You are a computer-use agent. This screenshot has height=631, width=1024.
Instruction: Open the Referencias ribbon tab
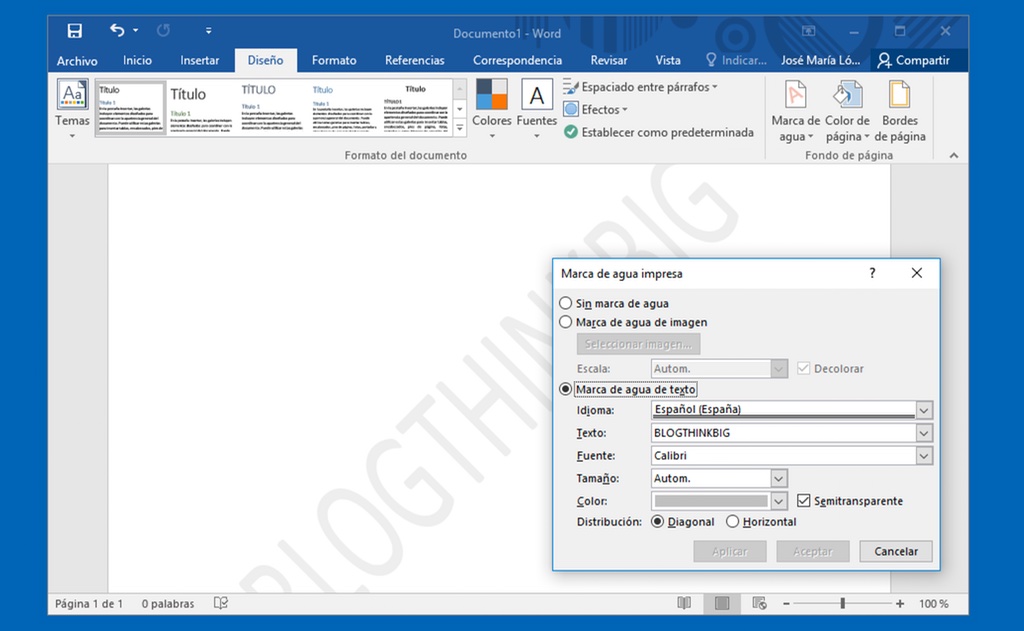415,60
